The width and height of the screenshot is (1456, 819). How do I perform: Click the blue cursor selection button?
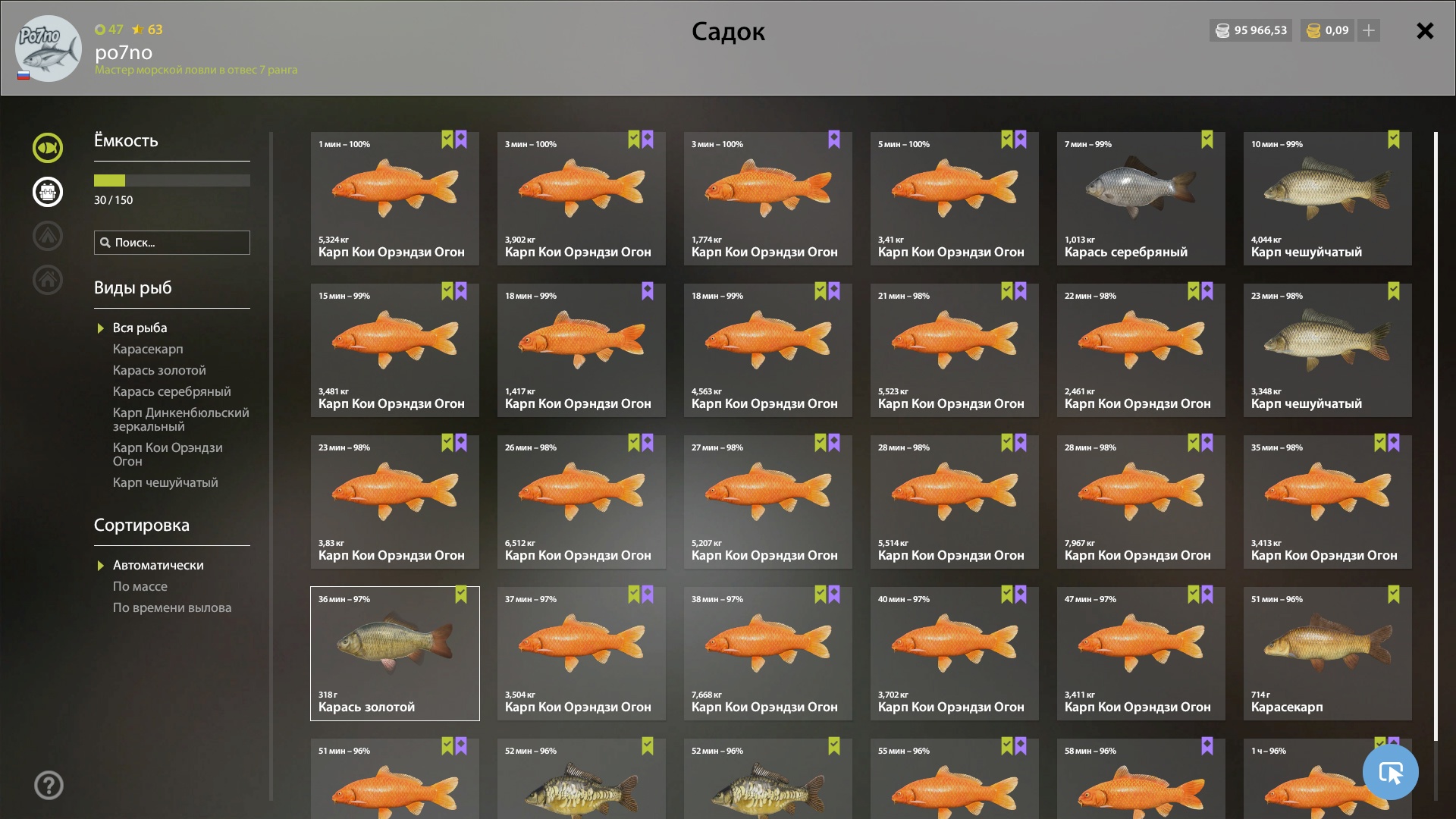pyautogui.click(x=1390, y=772)
